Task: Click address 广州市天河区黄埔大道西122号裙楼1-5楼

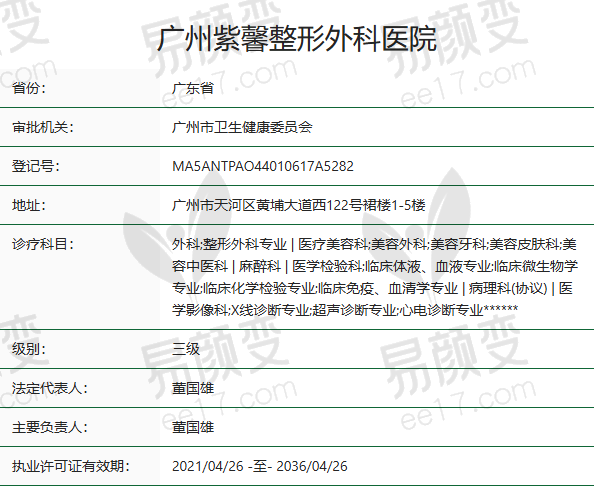Action: pos(299,205)
